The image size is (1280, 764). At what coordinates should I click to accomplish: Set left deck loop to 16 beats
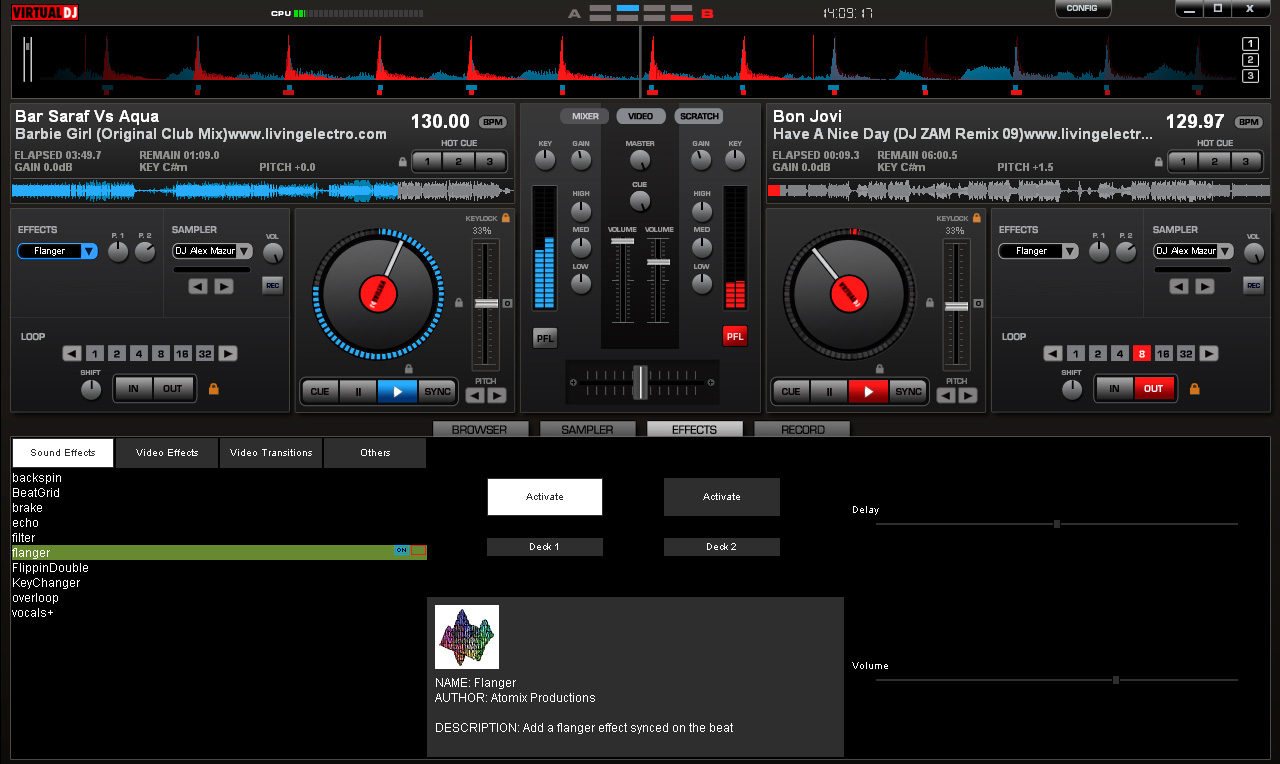click(182, 353)
